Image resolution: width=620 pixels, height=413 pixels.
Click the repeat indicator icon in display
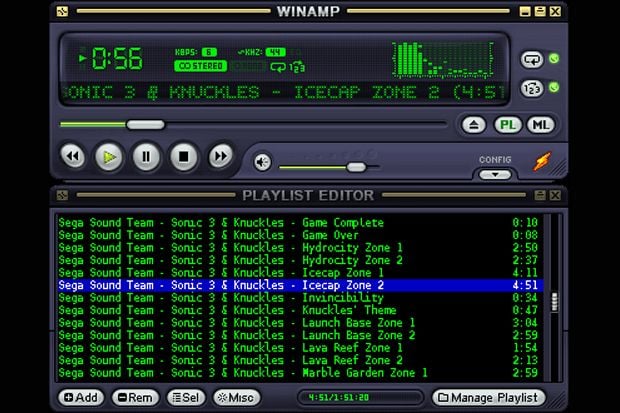tap(278, 66)
